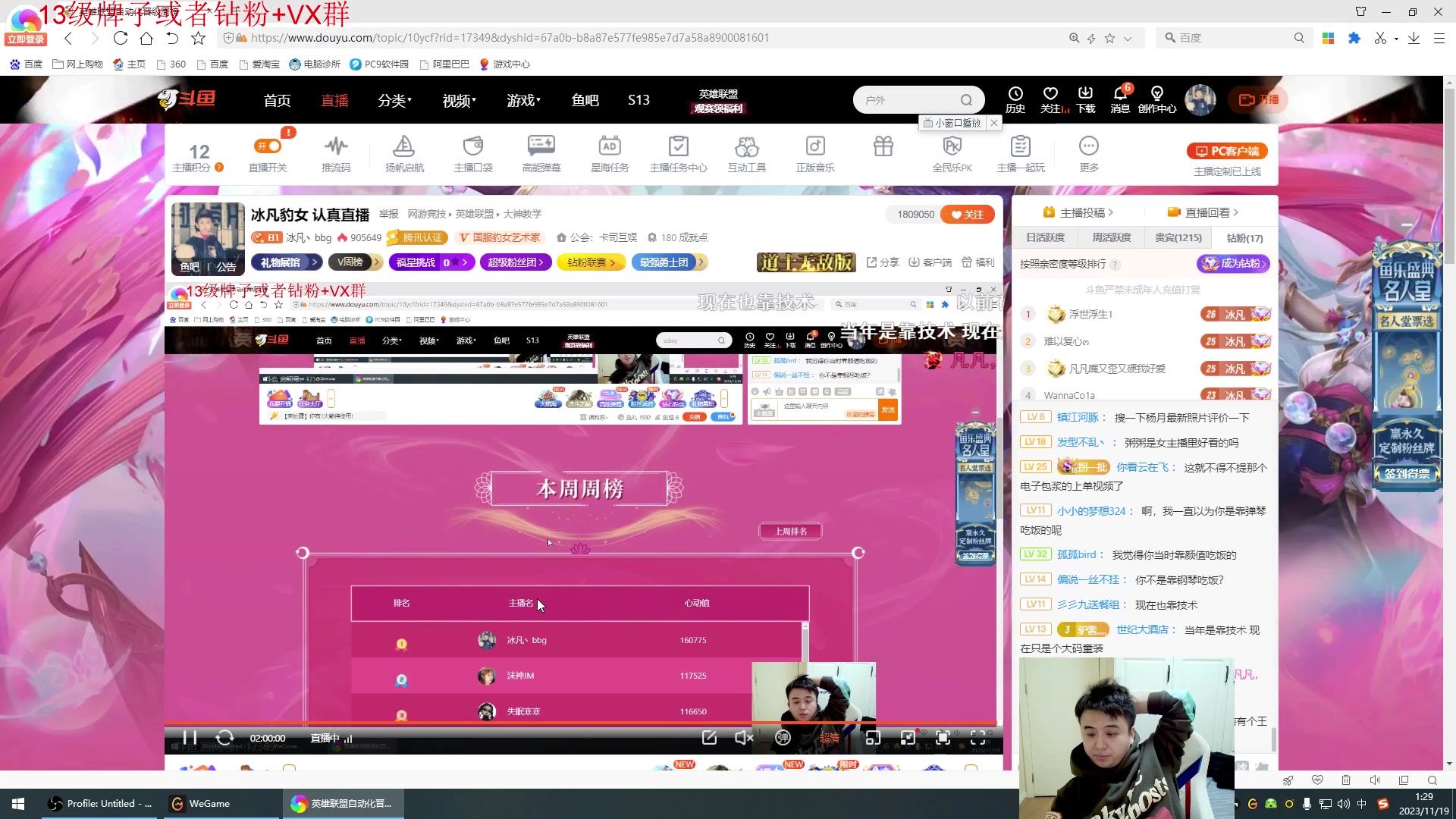Open the browser extensions puzzle icon

[x=1354, y=38]
